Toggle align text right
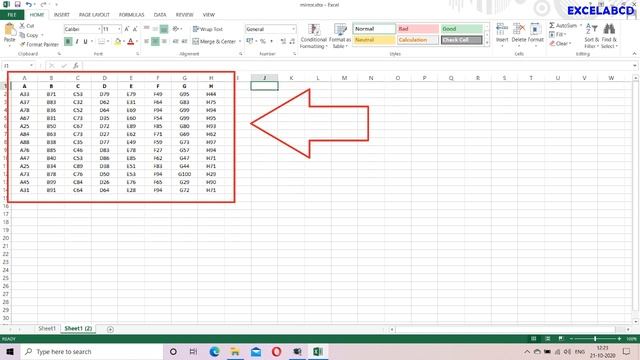This screenshot has height=360, width=640. (x=164, y=41)
